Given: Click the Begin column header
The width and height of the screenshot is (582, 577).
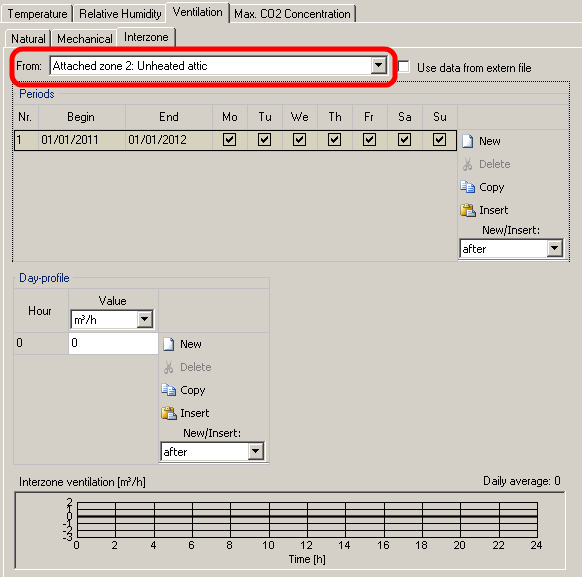Looking at the screenshot, I should coord(81,117).
